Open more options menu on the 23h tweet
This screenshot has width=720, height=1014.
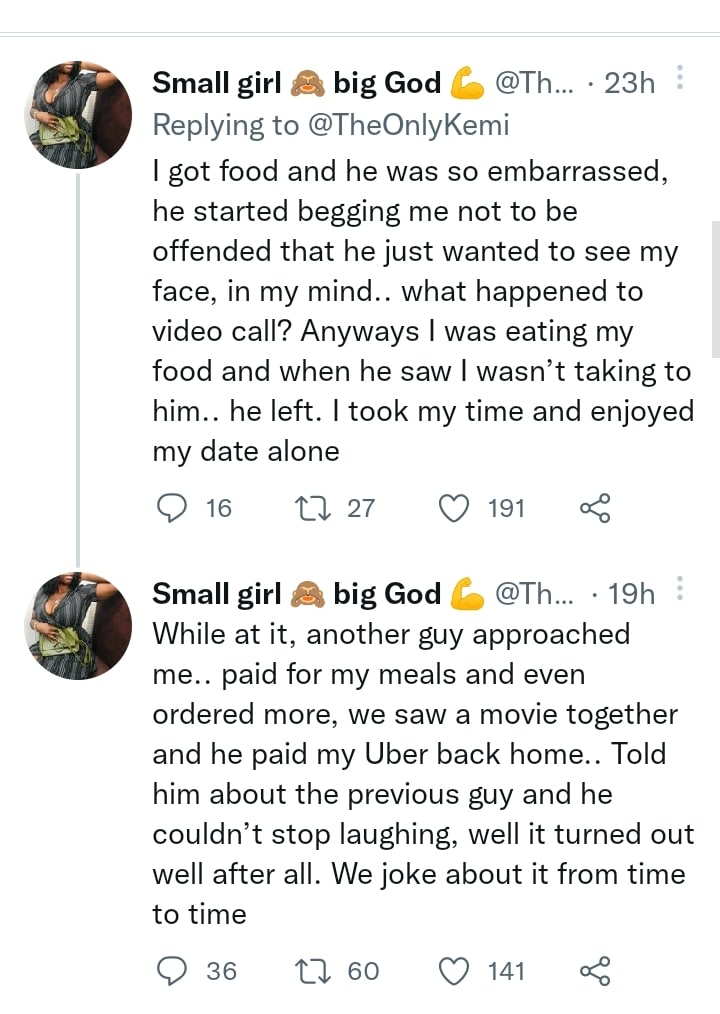click(680, 80)
